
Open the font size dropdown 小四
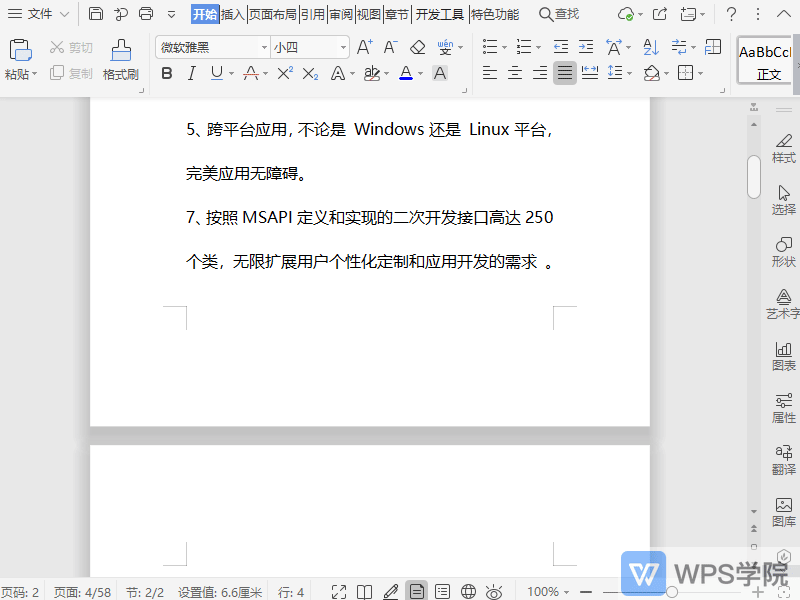coord(343,47)
